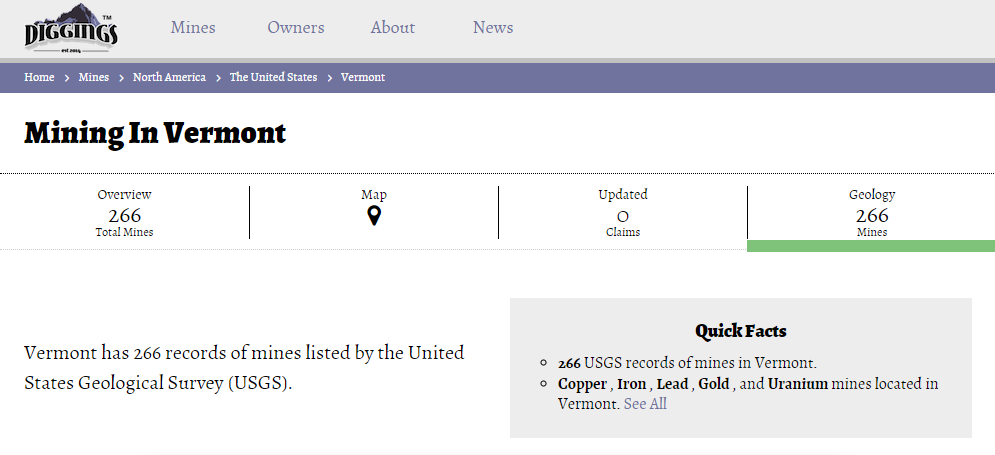The height and width of the screenshot is (455, 995).
Task: Open the Owners navigation menu
Action: point(295,28)
